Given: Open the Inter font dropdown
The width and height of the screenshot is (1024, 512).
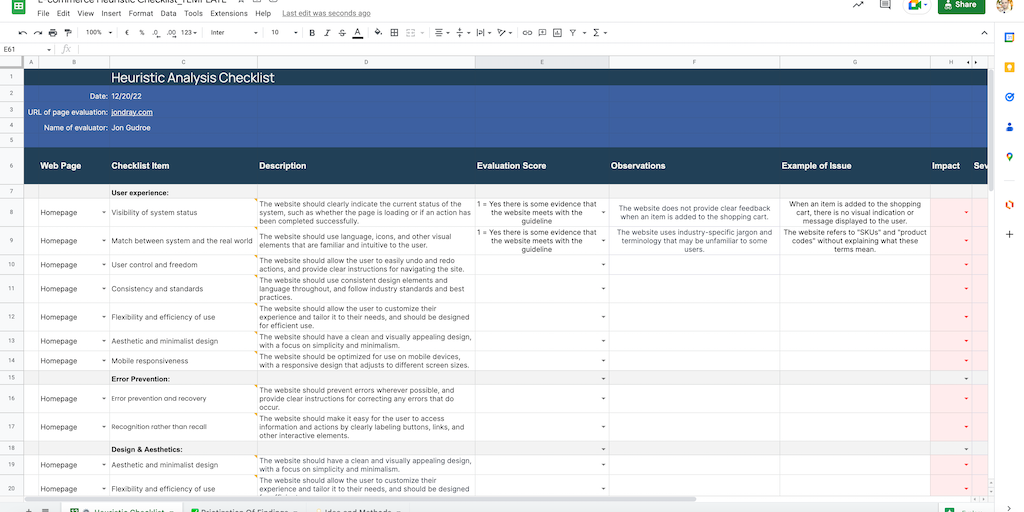Looking at the screenshot, I should [234, 33].
